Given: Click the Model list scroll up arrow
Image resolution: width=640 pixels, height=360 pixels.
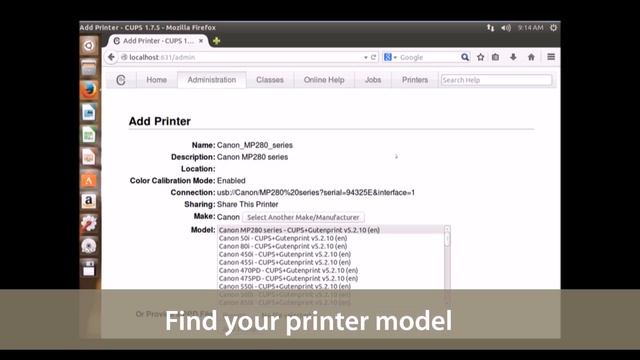Looking at the screenshot, I should (x=447, y=229).
